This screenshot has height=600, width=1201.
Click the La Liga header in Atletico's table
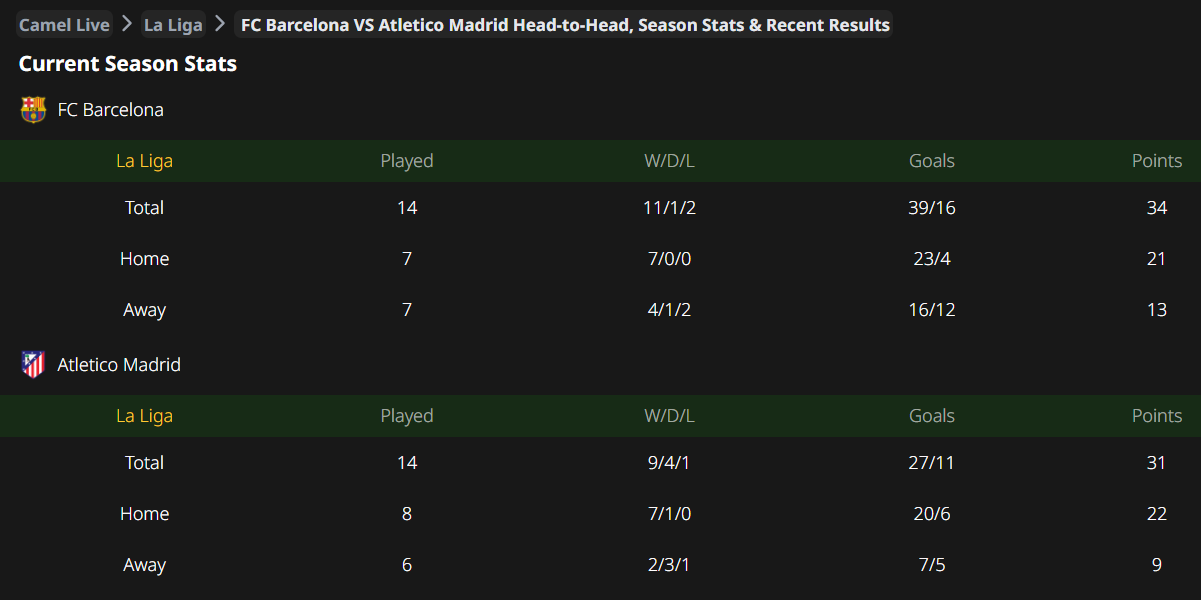click(x=144, y=416)
